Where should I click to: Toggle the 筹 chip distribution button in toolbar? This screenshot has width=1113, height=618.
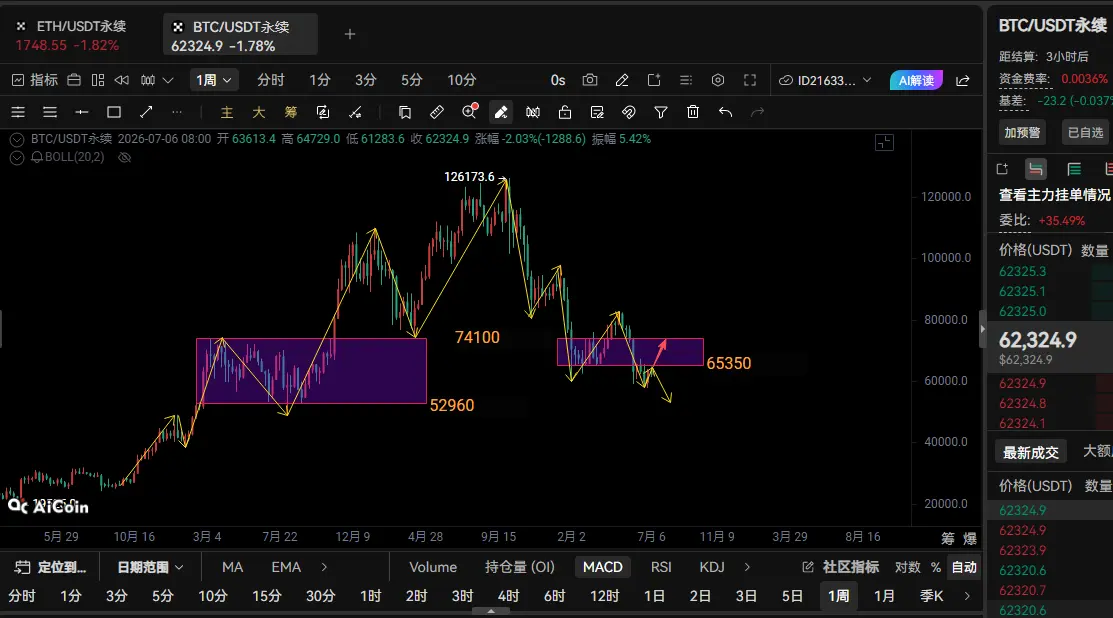(x=290, y=112)
